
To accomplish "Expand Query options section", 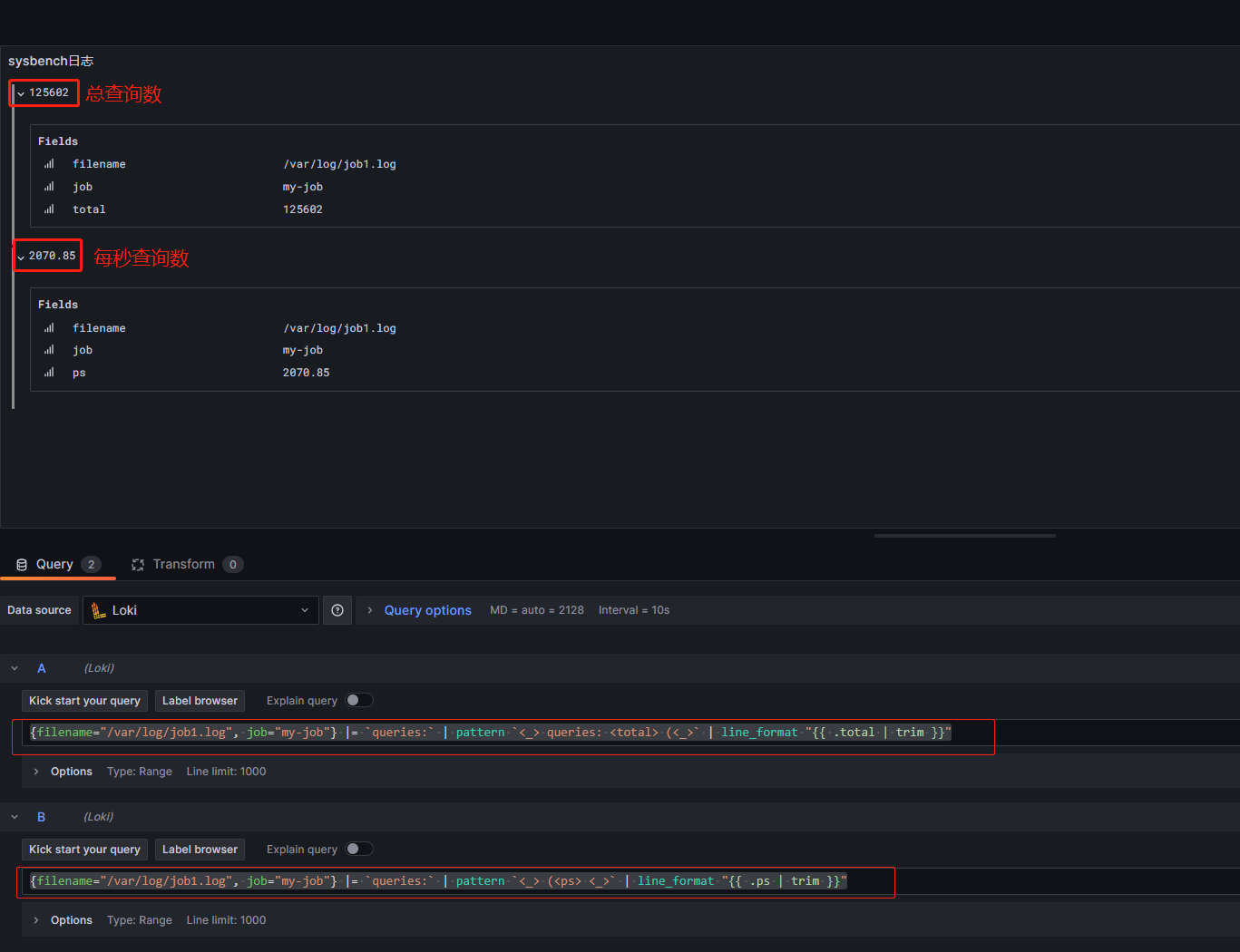I will [x=370, y=610].
